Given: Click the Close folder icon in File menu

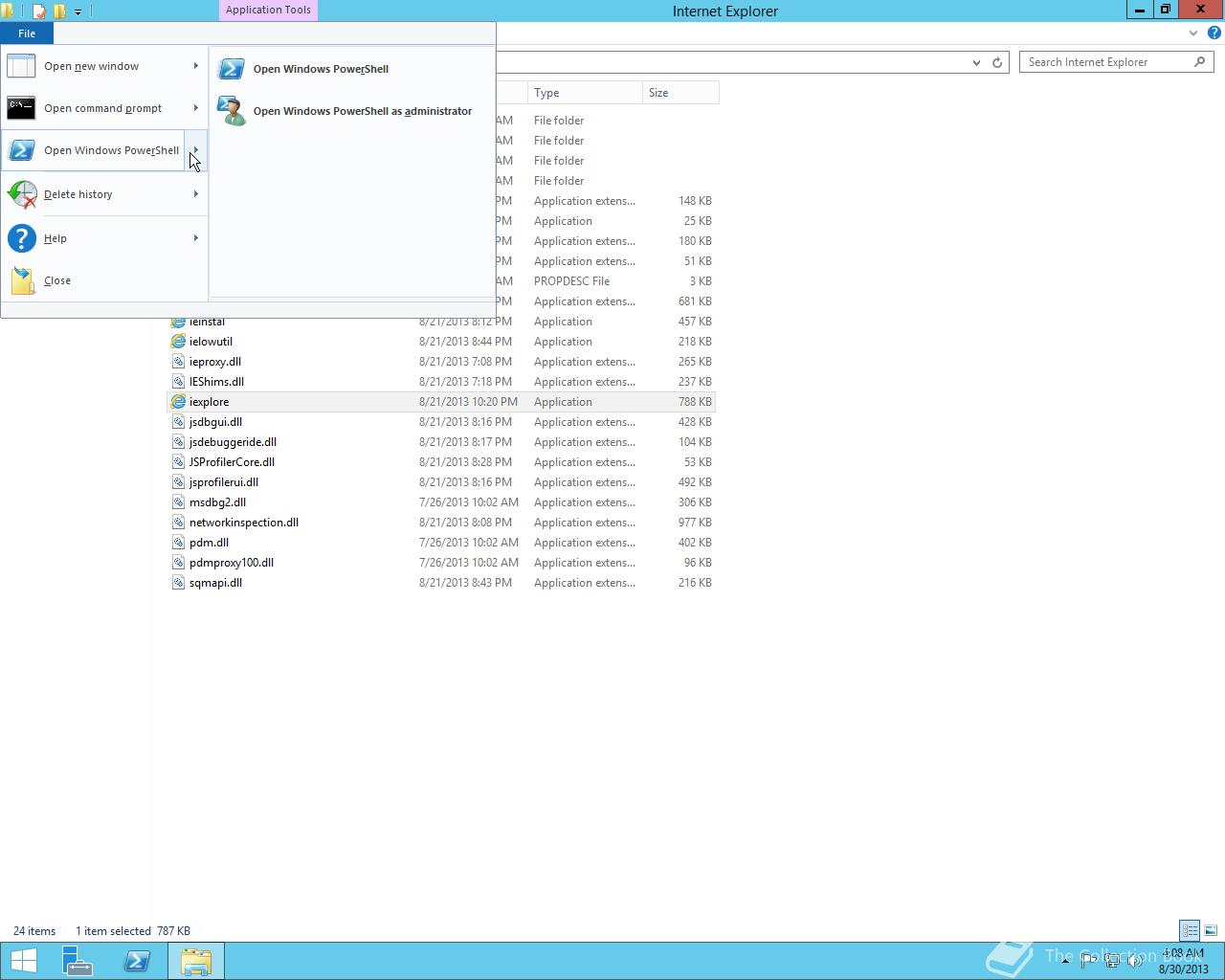Looking at the screenshot, I should [23, 280].
